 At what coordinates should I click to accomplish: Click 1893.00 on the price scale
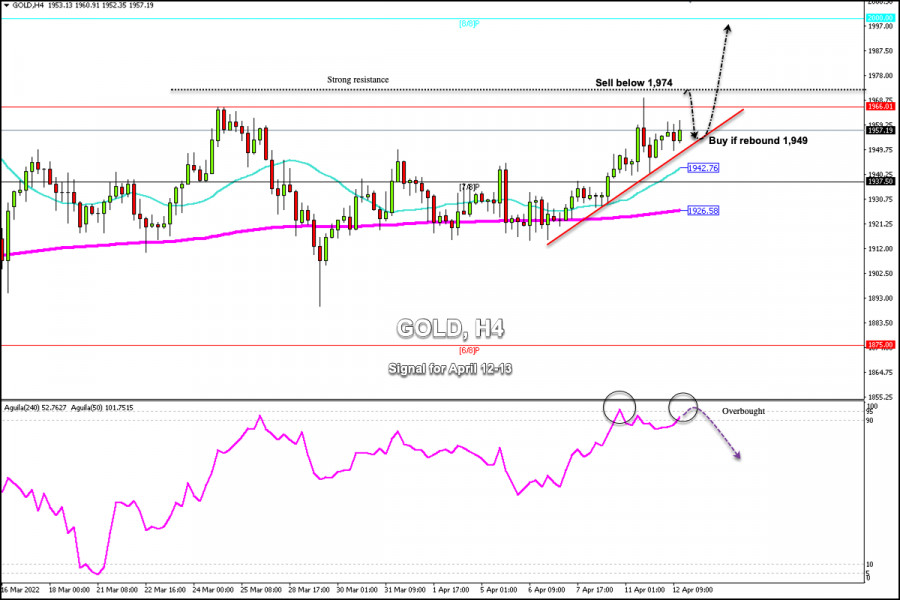(x=881, y=298)
